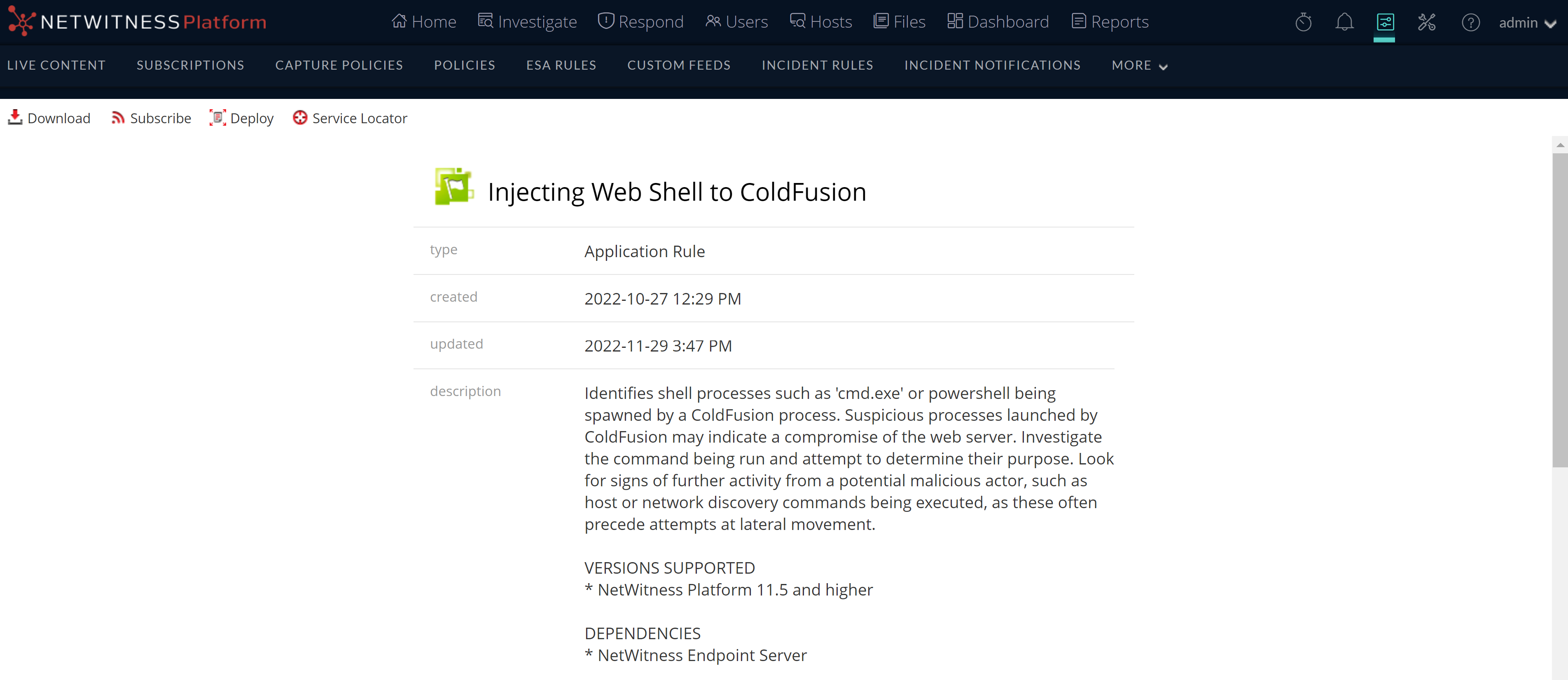Viewport: 1568px width, 680px height.
Task: Click the Files icon
Action: [x=881, y=20]
